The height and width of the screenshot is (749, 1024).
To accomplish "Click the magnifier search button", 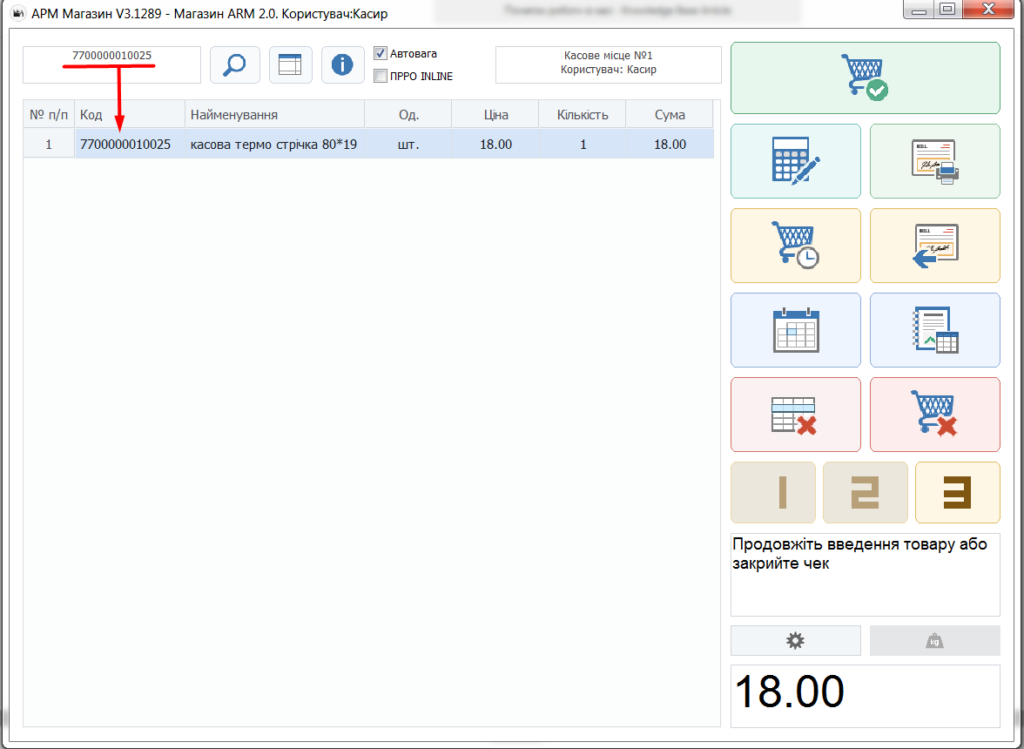I will pyautogui.click(x=235, y=65).
